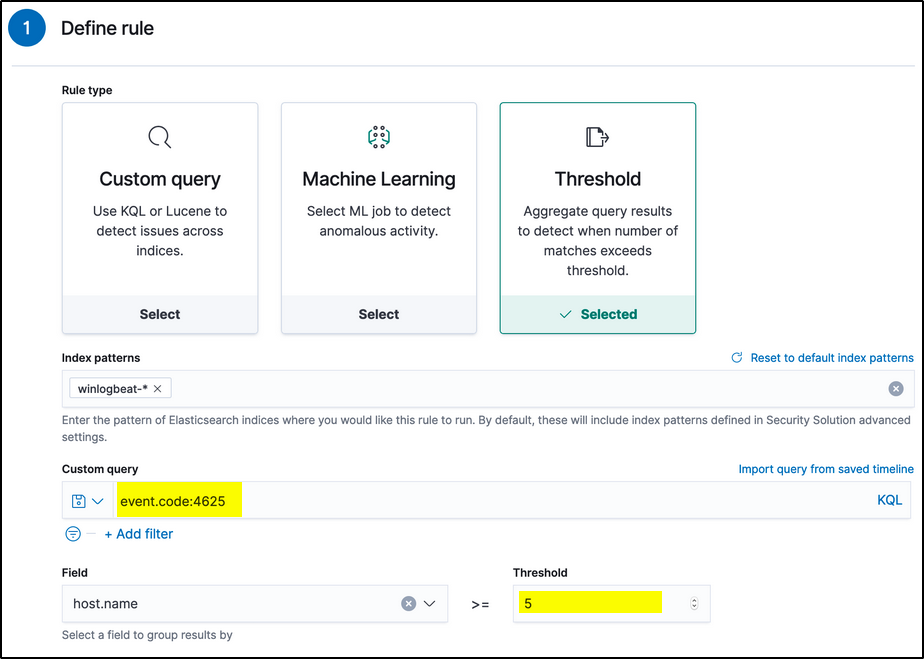
Task: Click the Machine Learning card icon
Action: [x=378, y=137]
